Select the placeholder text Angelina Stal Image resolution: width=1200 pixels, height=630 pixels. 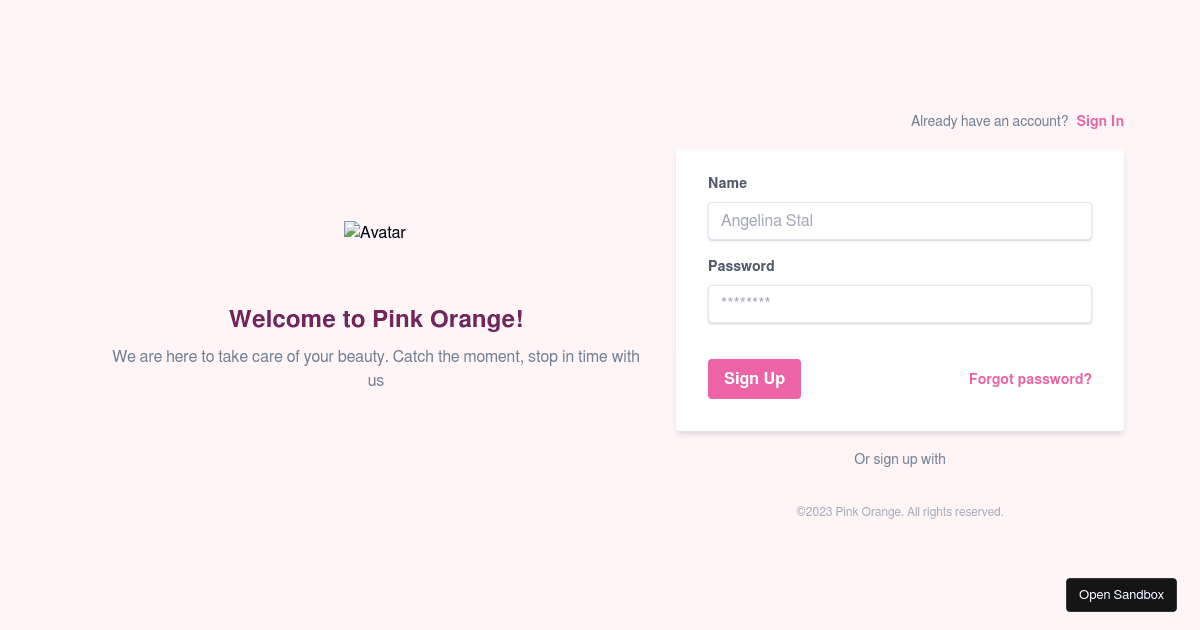point(767,220)
